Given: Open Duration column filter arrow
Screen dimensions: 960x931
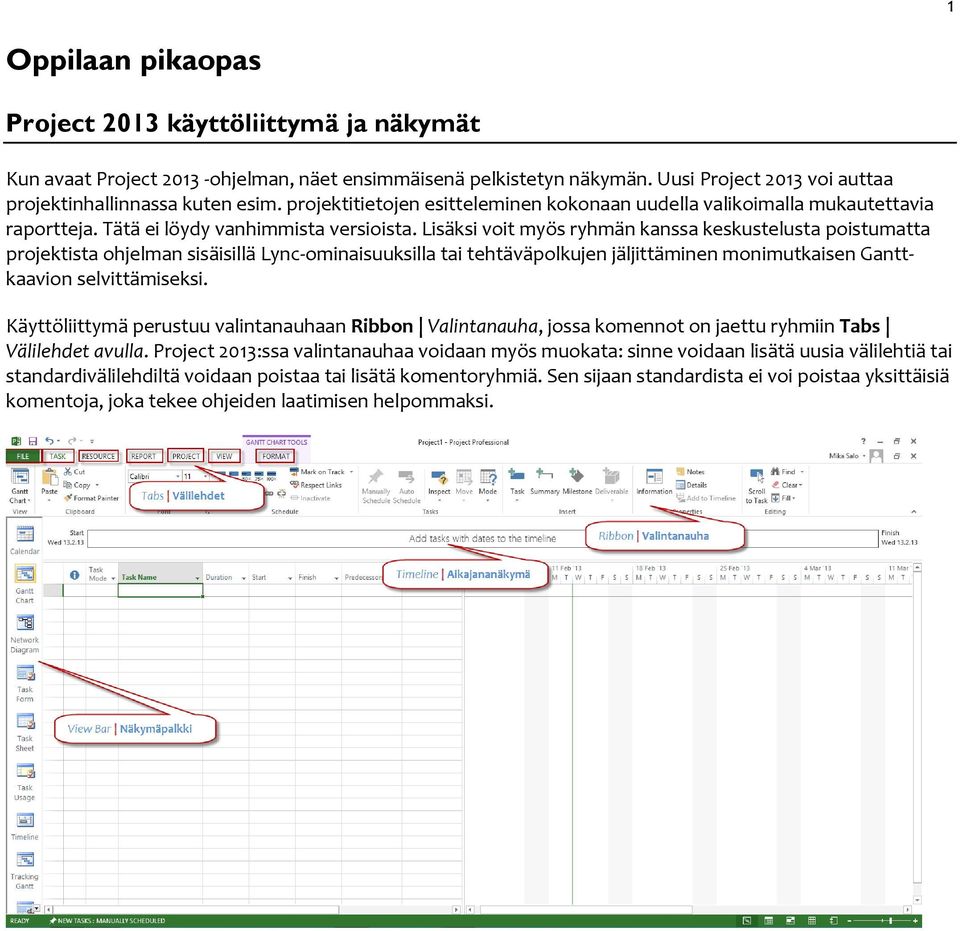Looking at the screenshot, I should [244, 578].
